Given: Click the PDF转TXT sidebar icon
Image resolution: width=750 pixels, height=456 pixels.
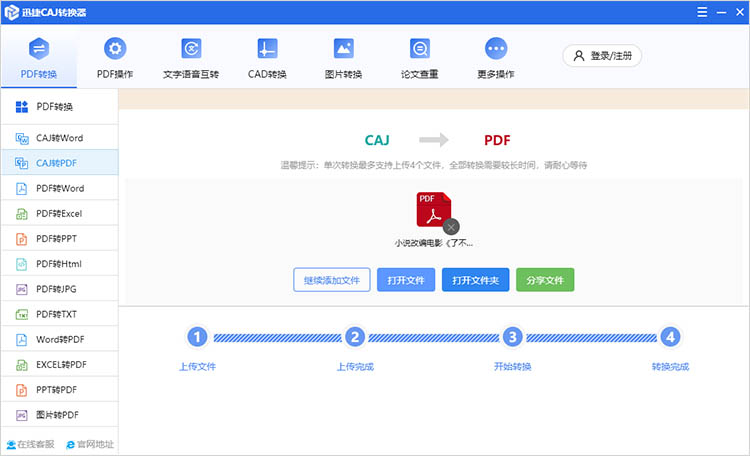Looking at the screenshot, I should (x=22, y=314).
